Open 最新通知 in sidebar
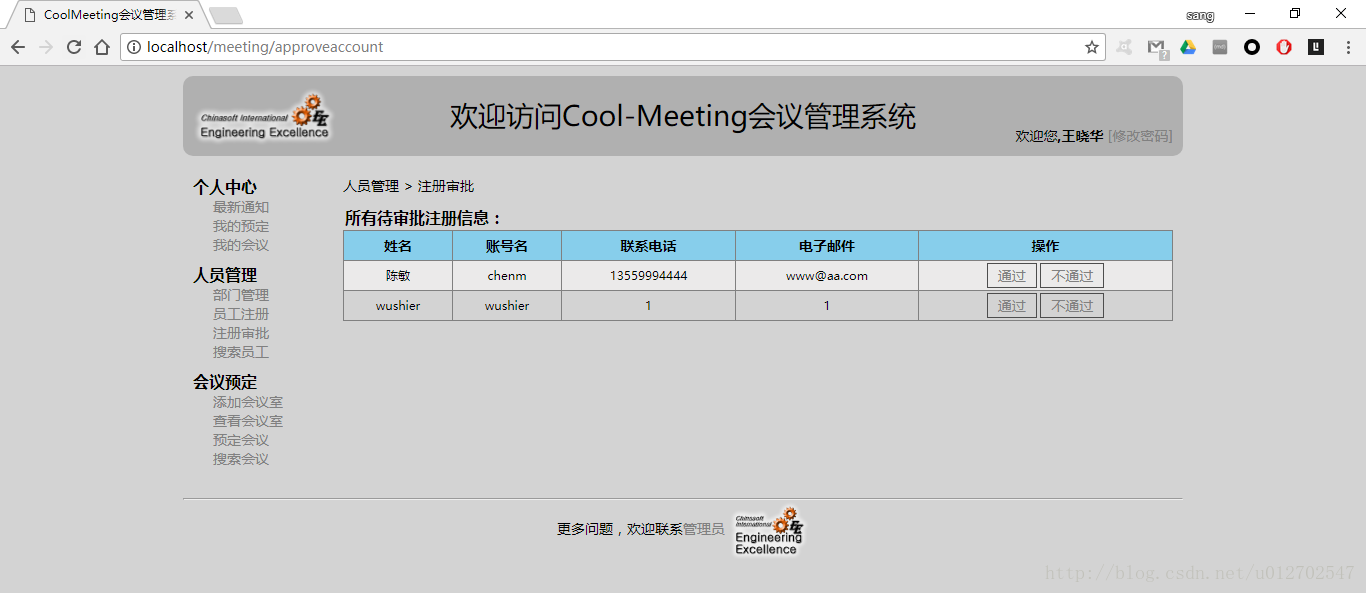Screen dimensions: 1366x593 (x=241, y=207)
